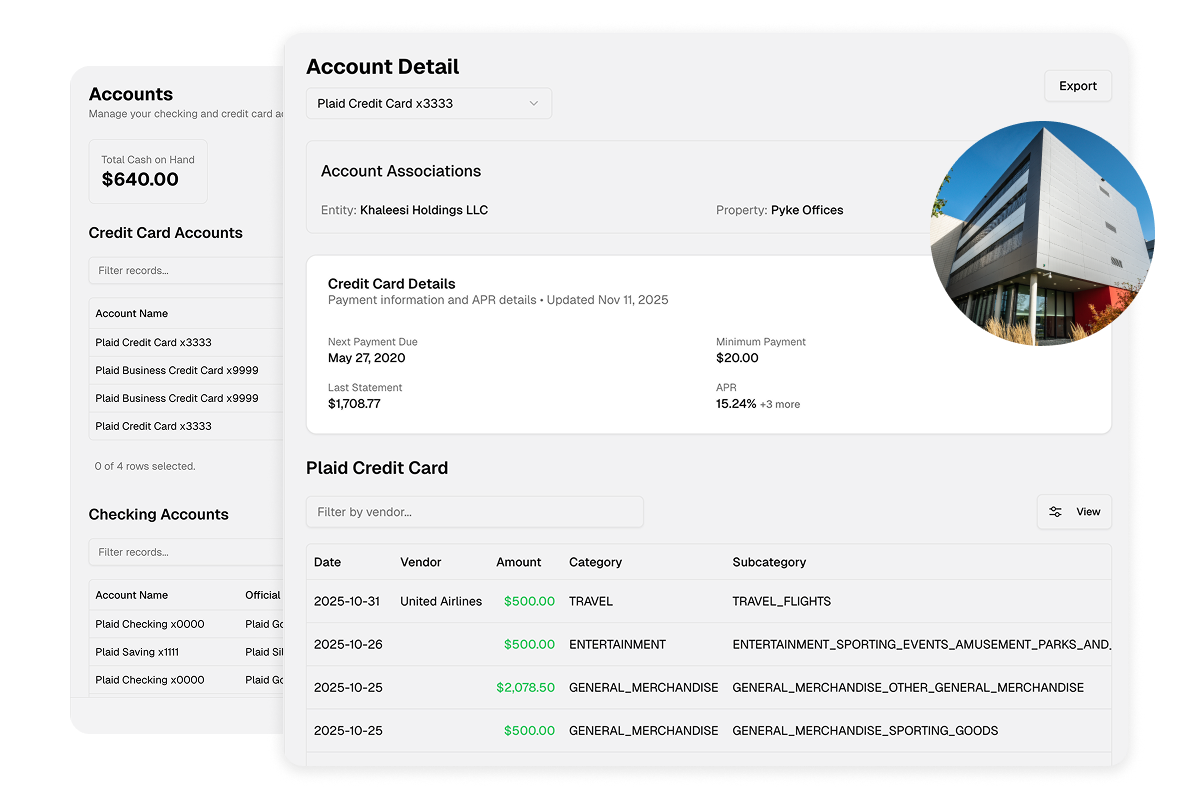Click the 15.24% APR value

click(x=736, y=404)
